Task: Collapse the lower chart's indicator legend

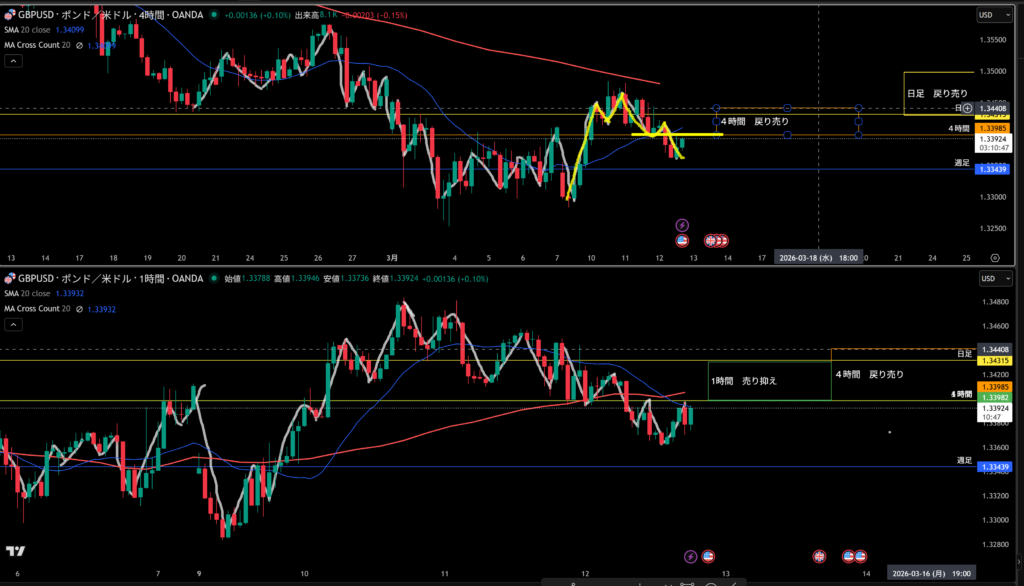Action: (13, 325)
